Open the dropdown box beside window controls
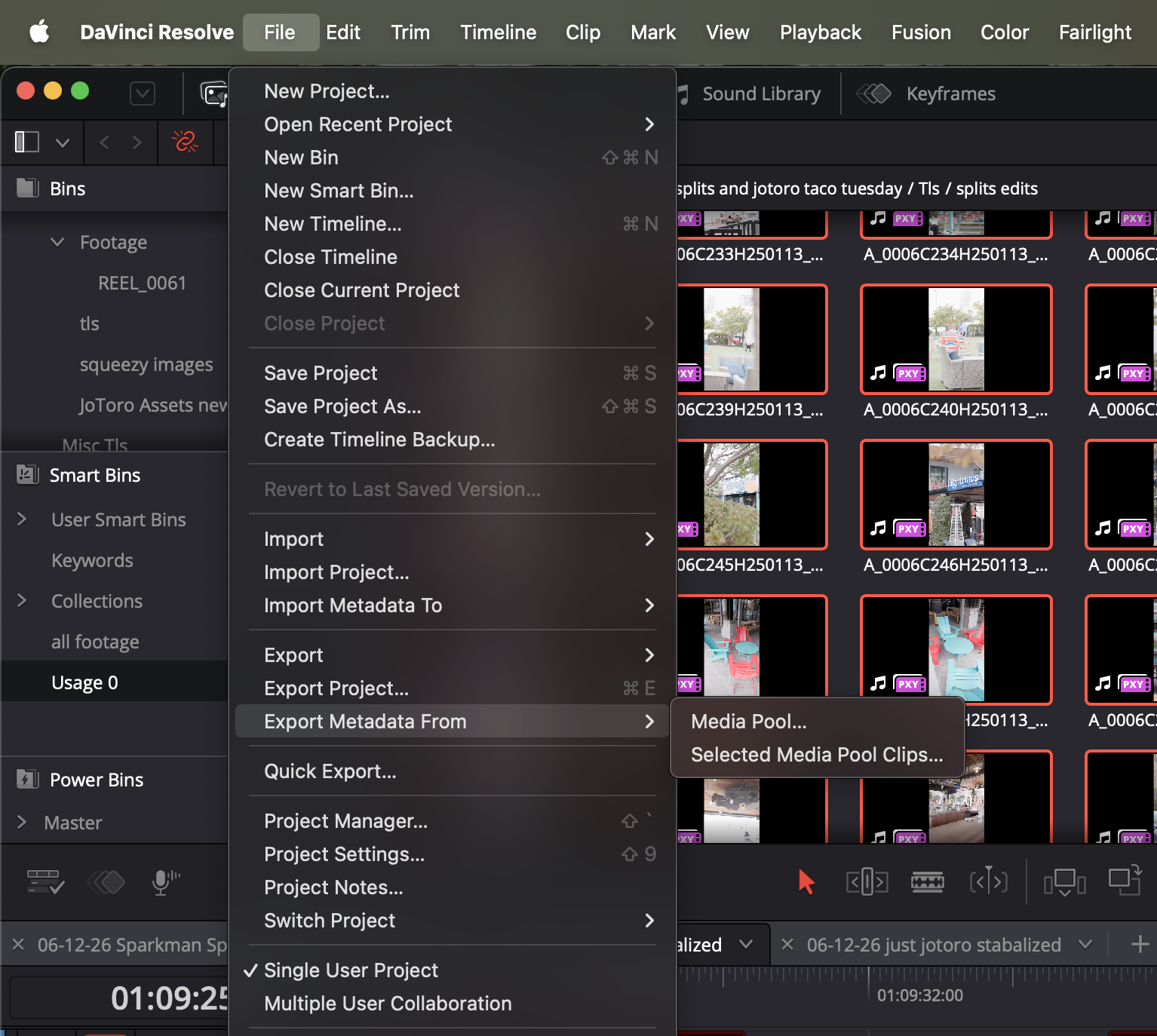Viewport: 1157px width, 1036px height. 143,93
